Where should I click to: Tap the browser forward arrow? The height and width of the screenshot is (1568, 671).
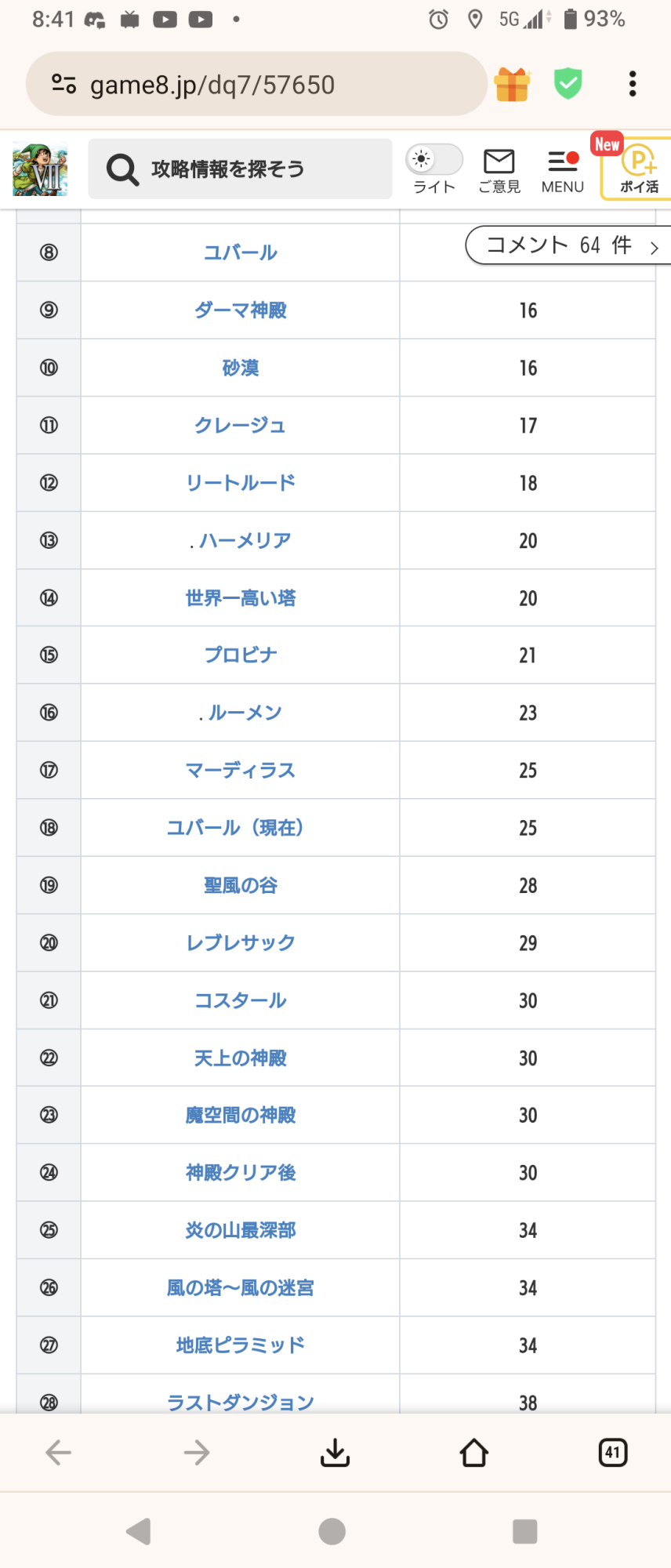(x=197, y=1453)
